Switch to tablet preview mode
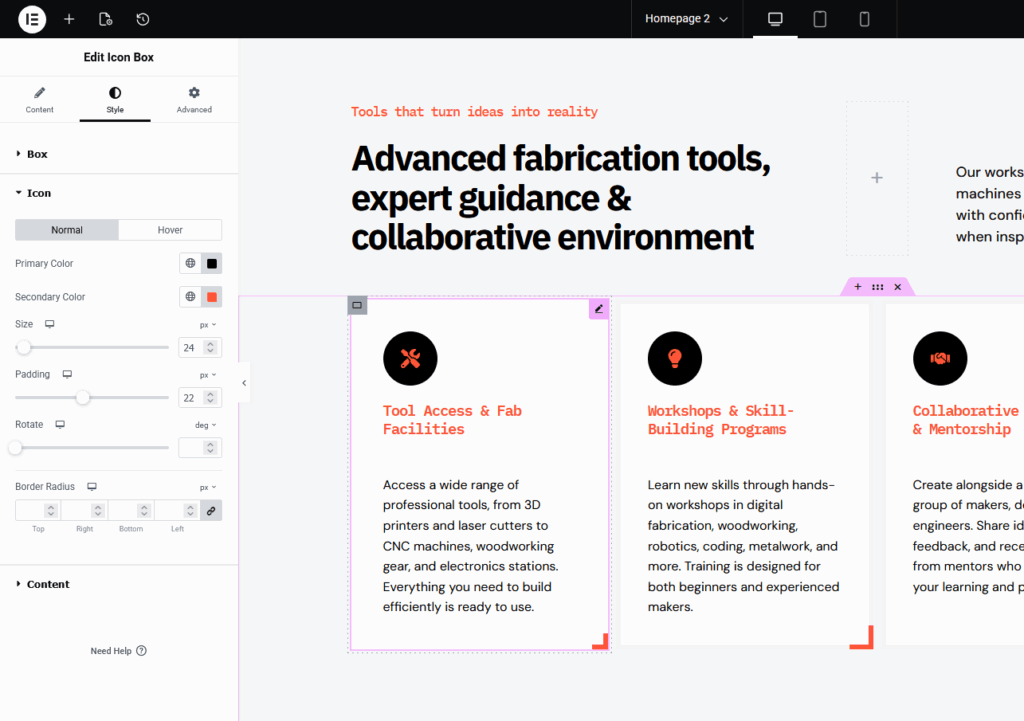This screenshot has width=1024, height=721. point(820,19)
